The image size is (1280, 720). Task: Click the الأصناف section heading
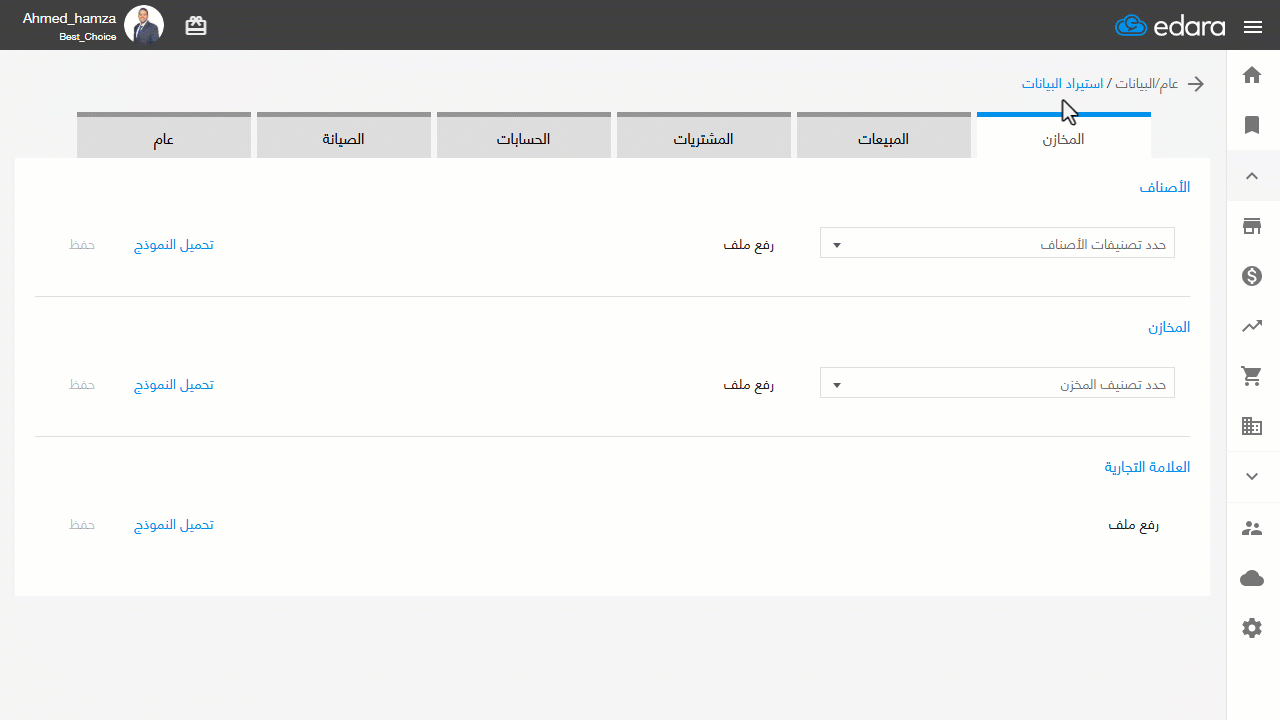click(x=1165, y=187)
